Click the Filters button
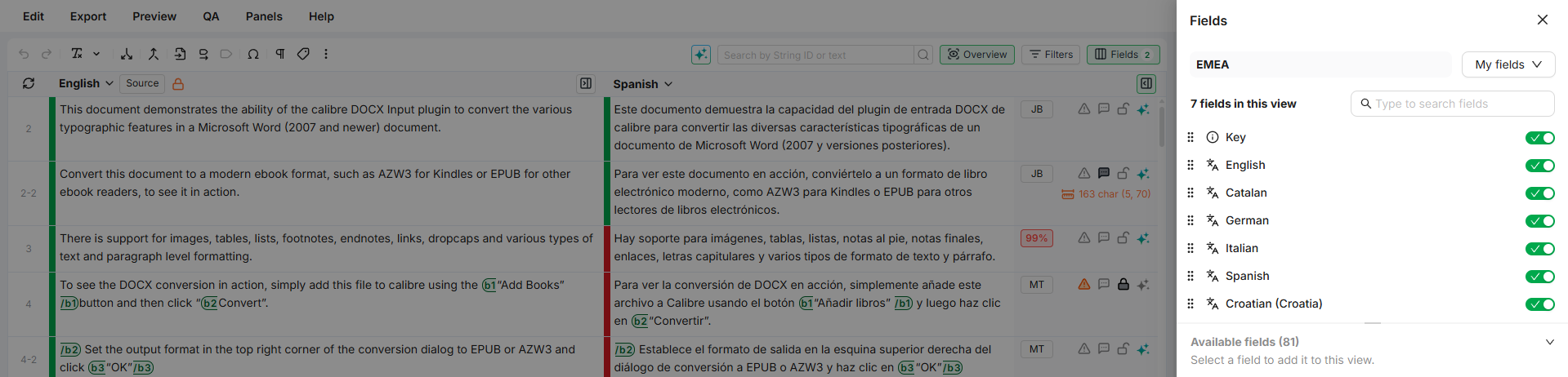The image size is (1568, 377). tap(1051, 55)
